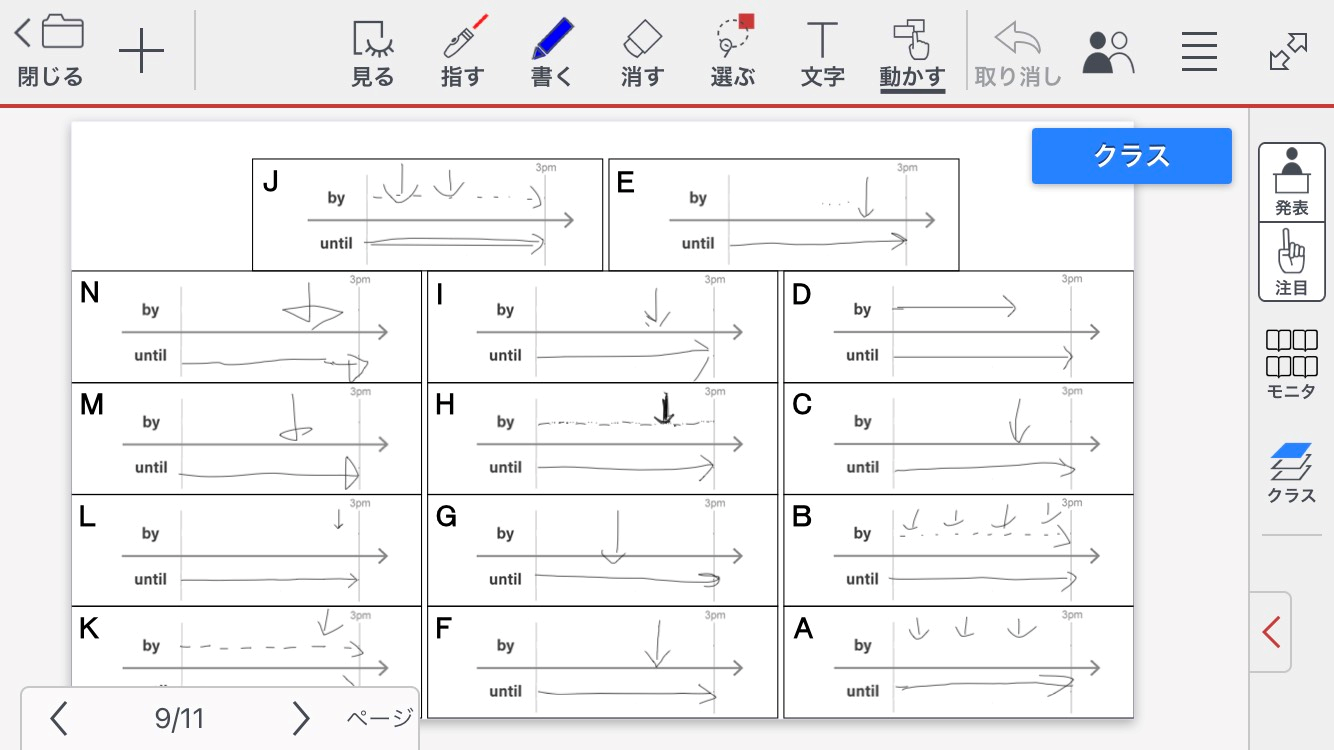Toggle fullscreen with the expand arrows icon
The width and height of the screenshot is (1334, 750).
coord(1288,52)
